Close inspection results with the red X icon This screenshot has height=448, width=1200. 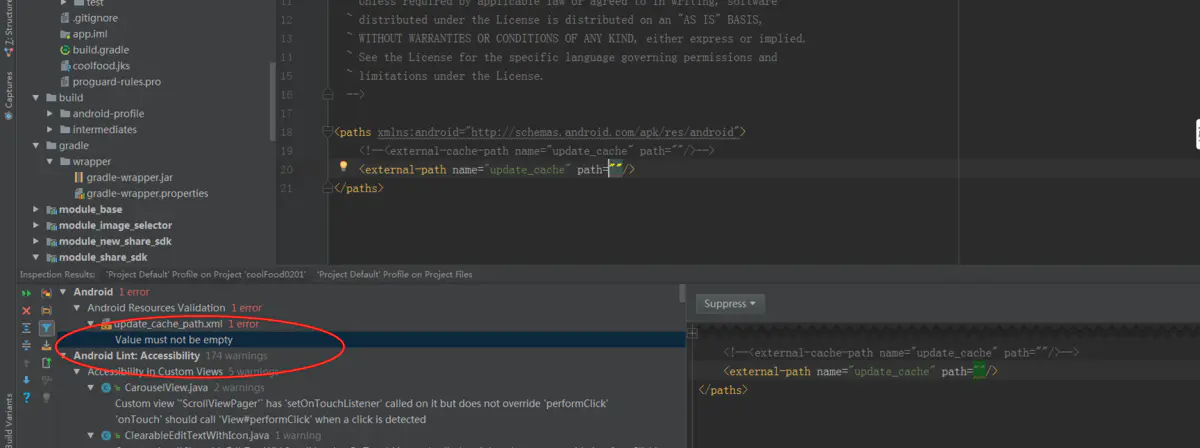[27, 310]
